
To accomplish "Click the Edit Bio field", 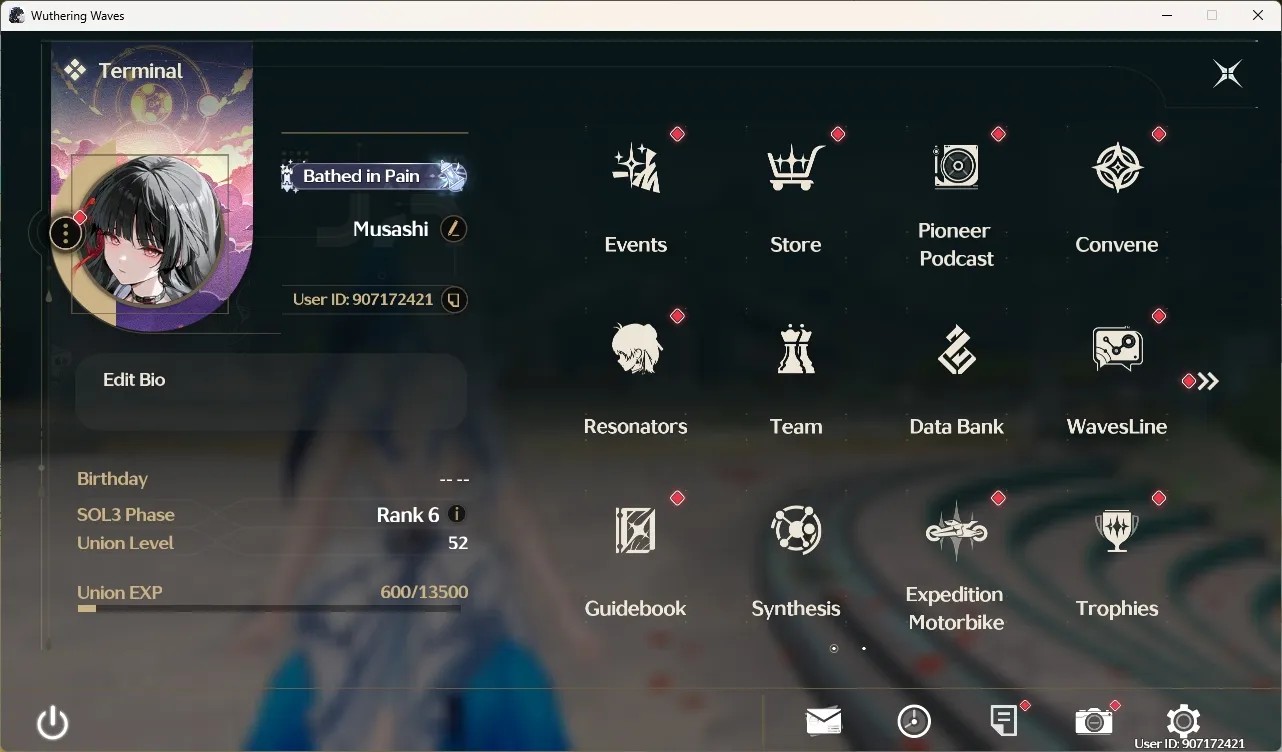I will tap(271, 392).
